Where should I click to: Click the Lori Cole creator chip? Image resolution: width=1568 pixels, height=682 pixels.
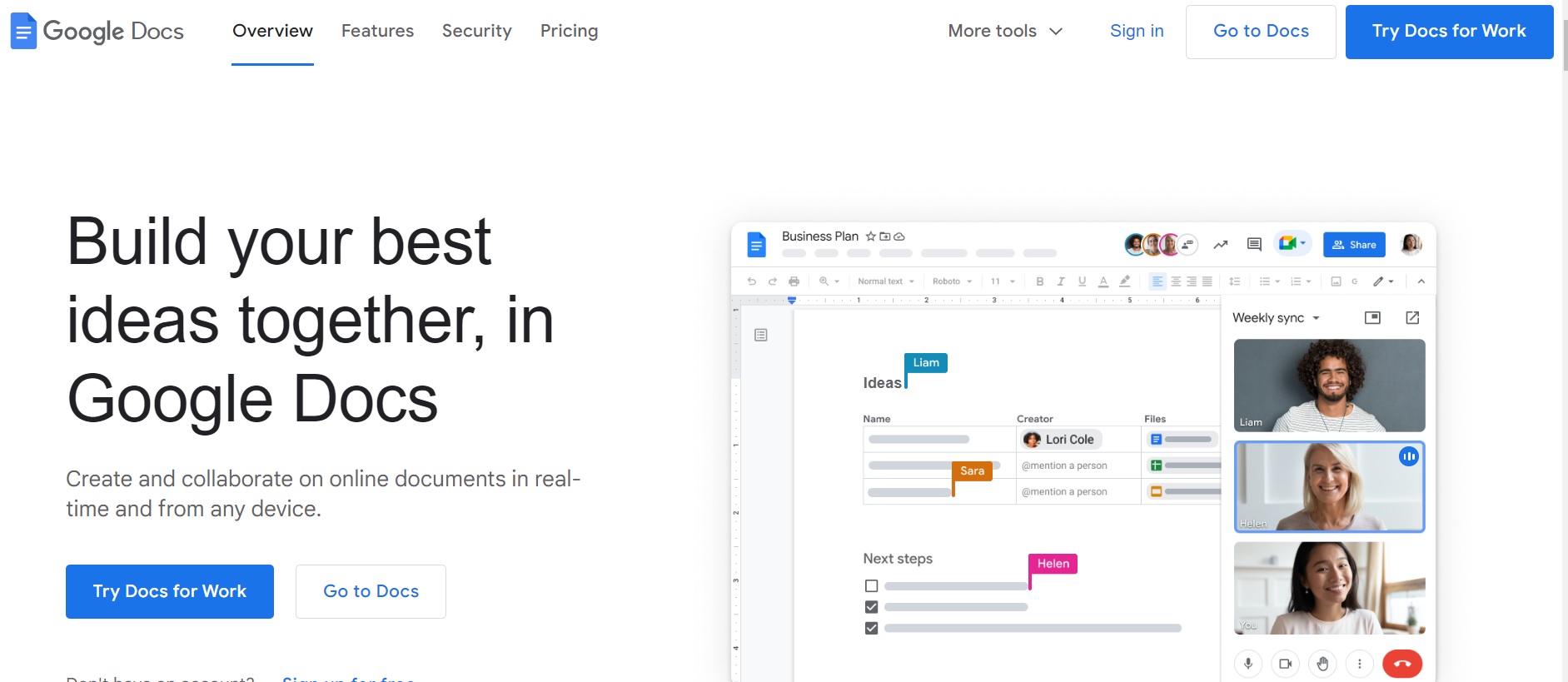(1060, 440)
